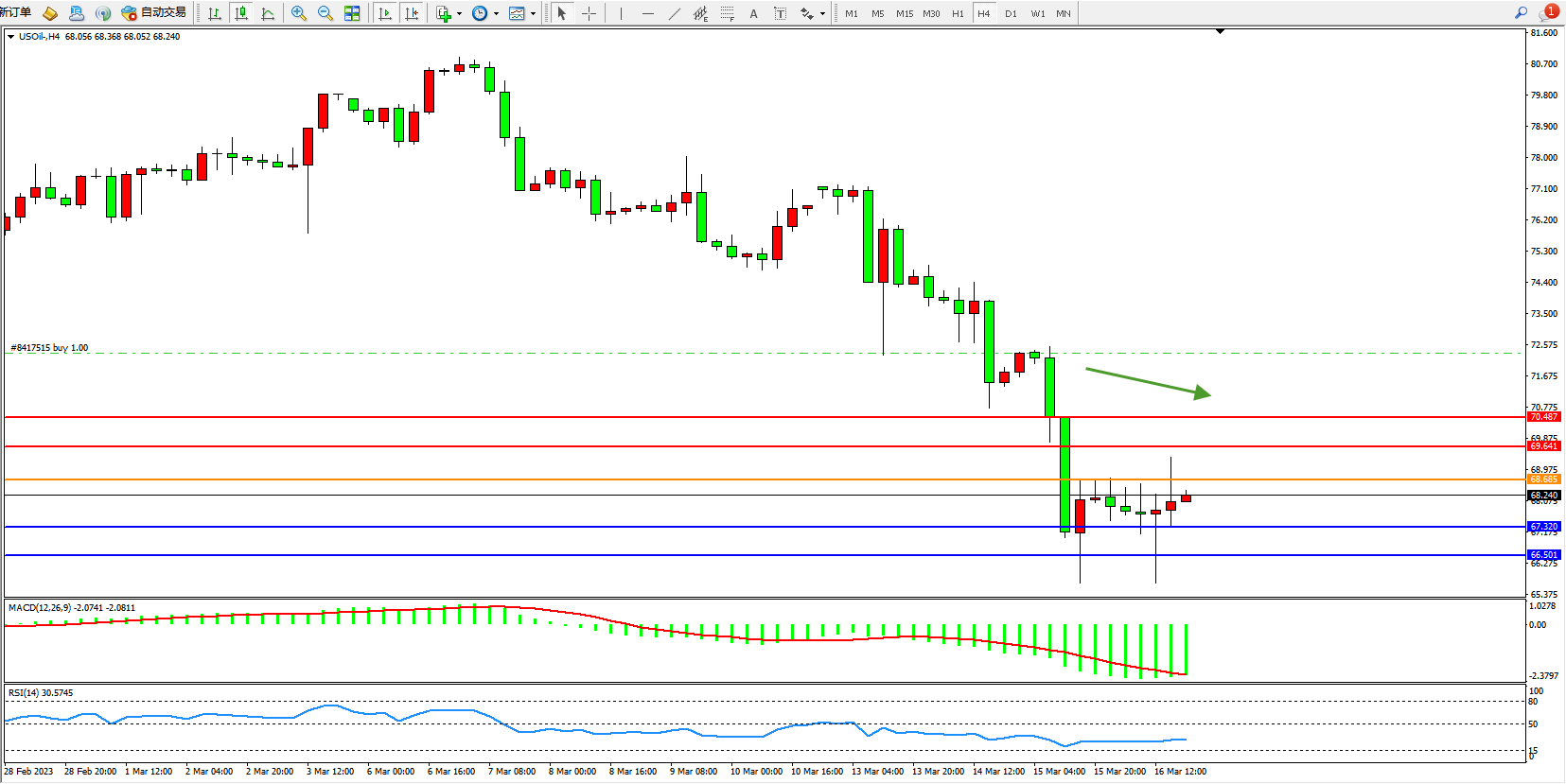Image resolution: width=1566 pixels, height=784 pixels.
Task: Click the zoom in magnifier icon
Action: (x=299, y=13)
